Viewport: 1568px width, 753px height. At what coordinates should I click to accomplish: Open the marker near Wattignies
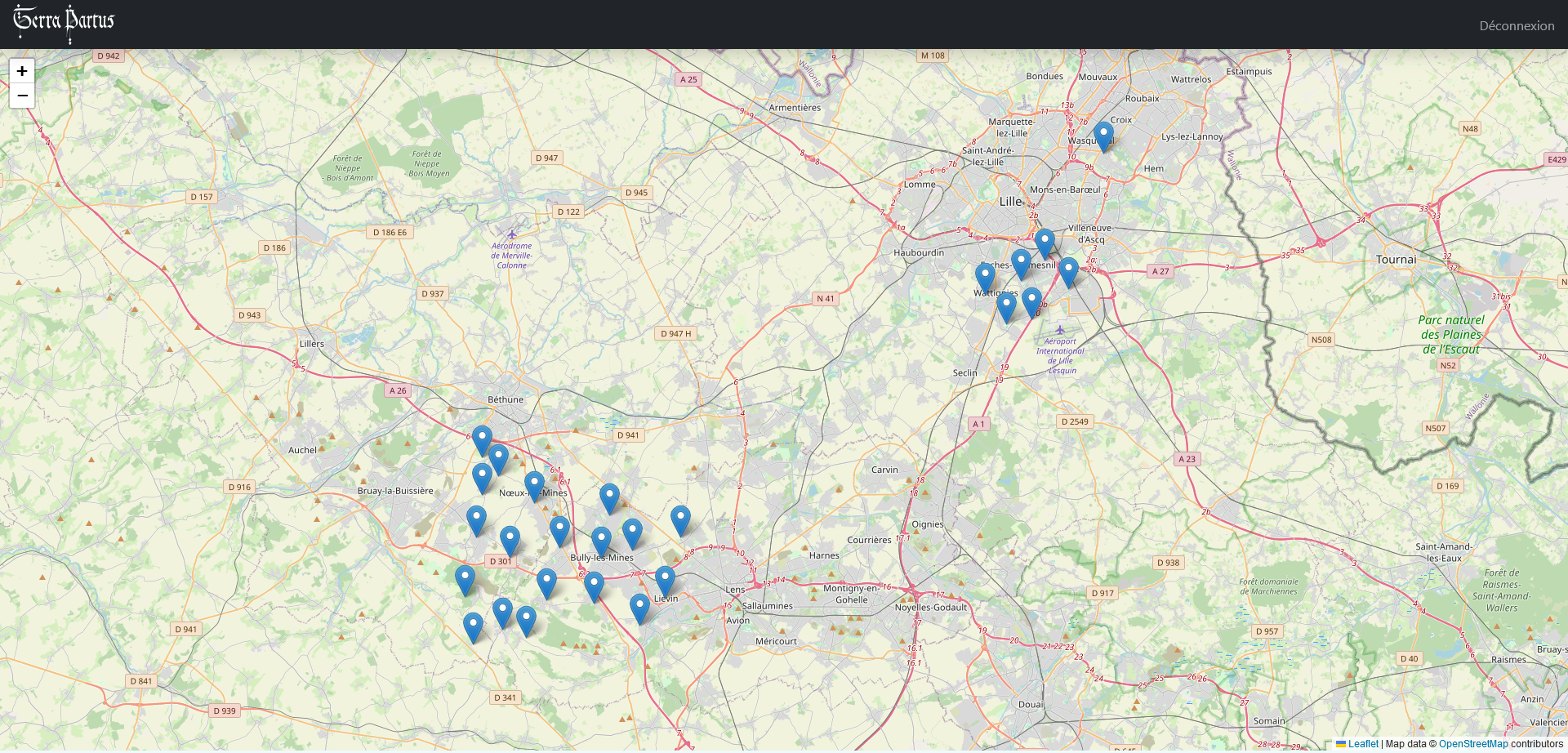[984, 274]
